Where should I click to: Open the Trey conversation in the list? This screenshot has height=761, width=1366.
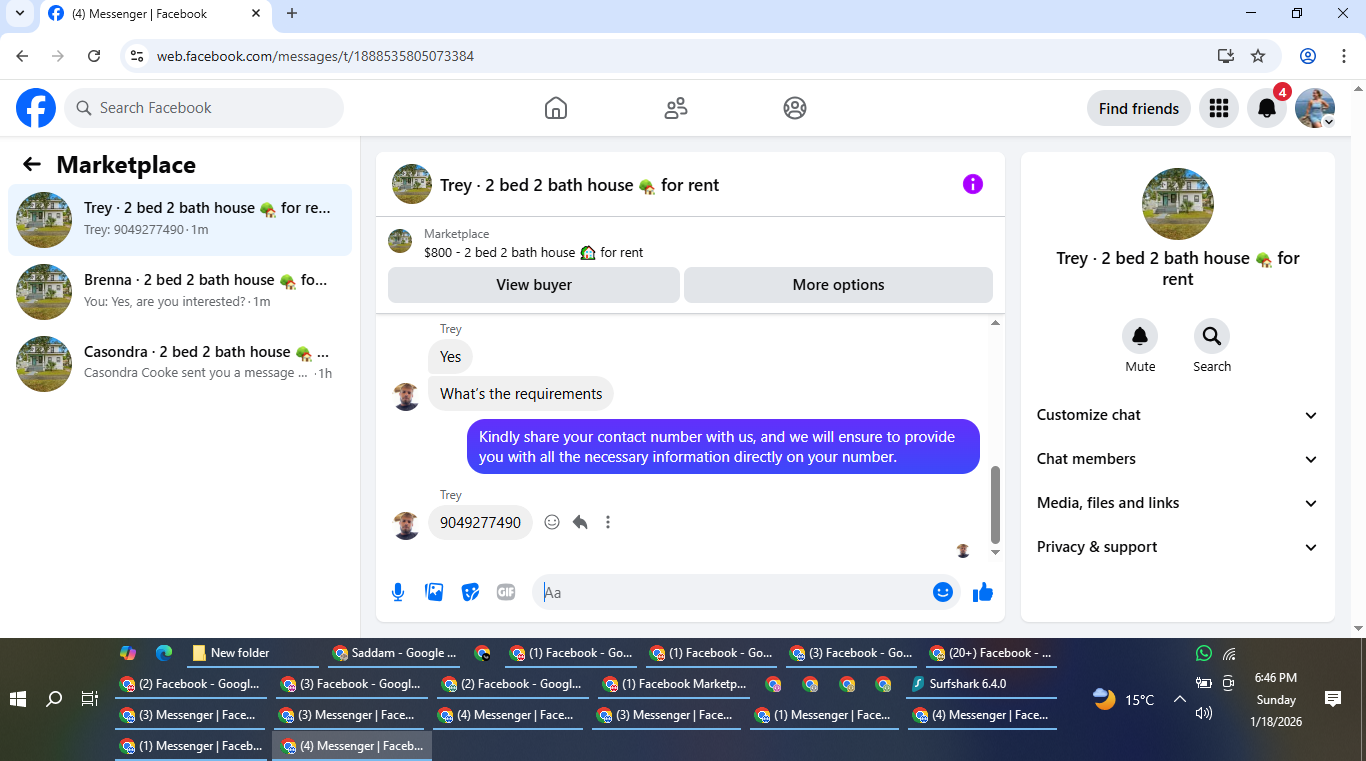tap(180, 220)
